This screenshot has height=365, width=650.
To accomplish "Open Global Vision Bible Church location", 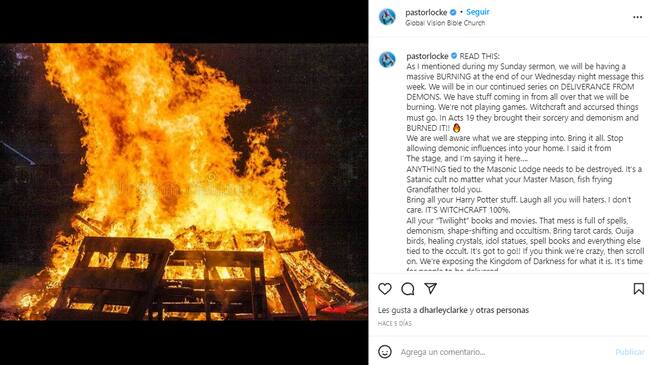I will tap(445, 23).
